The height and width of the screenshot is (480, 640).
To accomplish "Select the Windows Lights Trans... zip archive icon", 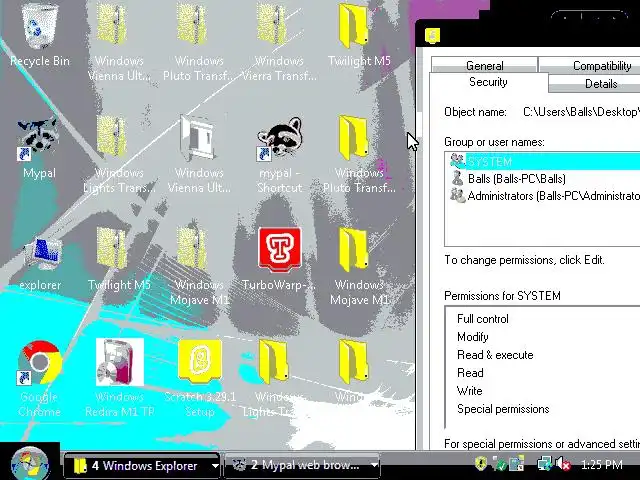I will (x=111, y=138).
